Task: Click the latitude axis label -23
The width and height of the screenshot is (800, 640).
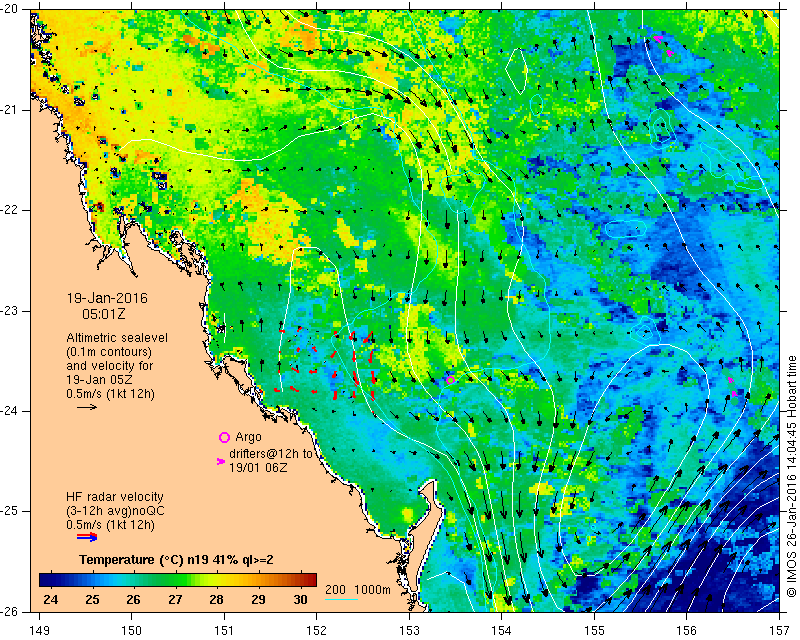Action: click(10, 311)
